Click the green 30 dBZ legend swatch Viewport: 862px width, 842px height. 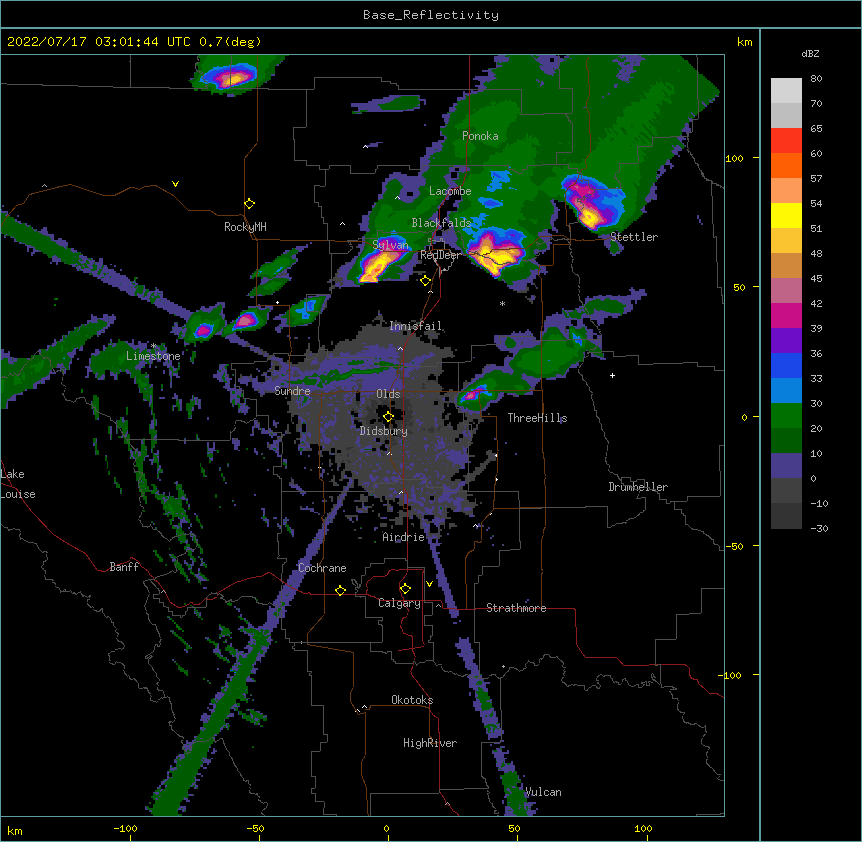(x=786, y=416)
